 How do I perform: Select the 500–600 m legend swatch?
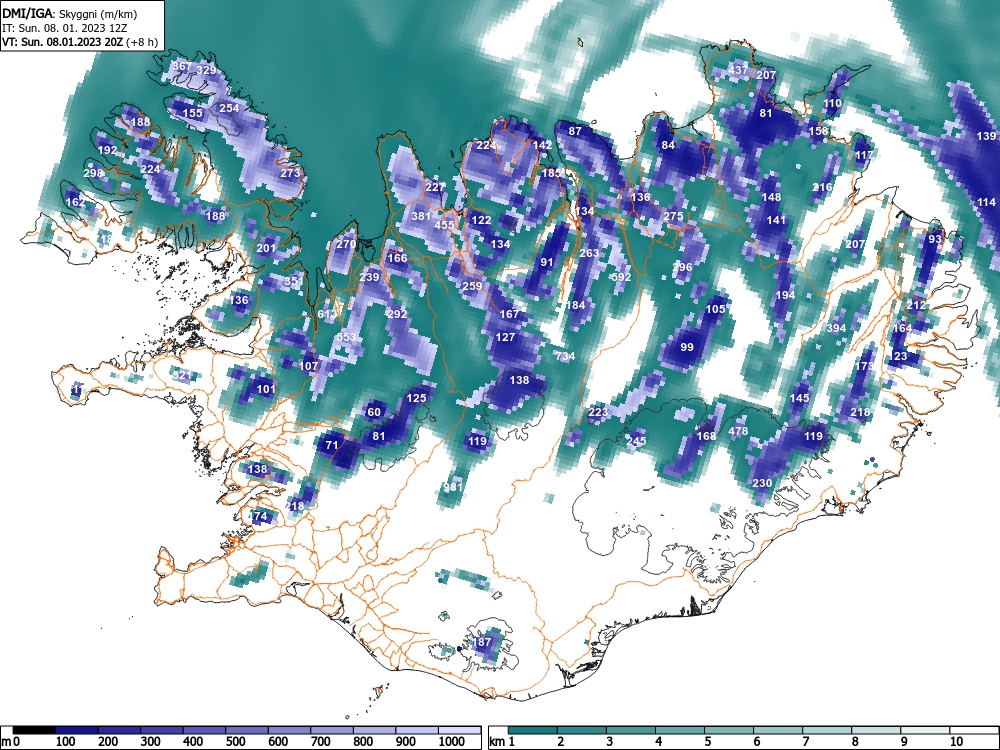click(x=247, y=730)
